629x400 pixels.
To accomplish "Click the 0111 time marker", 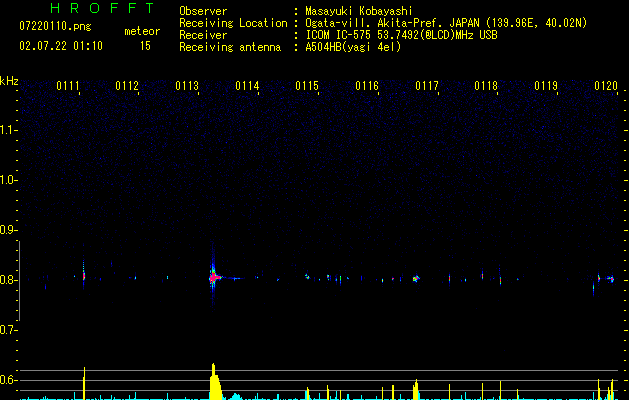I will [x=68, y=85].
